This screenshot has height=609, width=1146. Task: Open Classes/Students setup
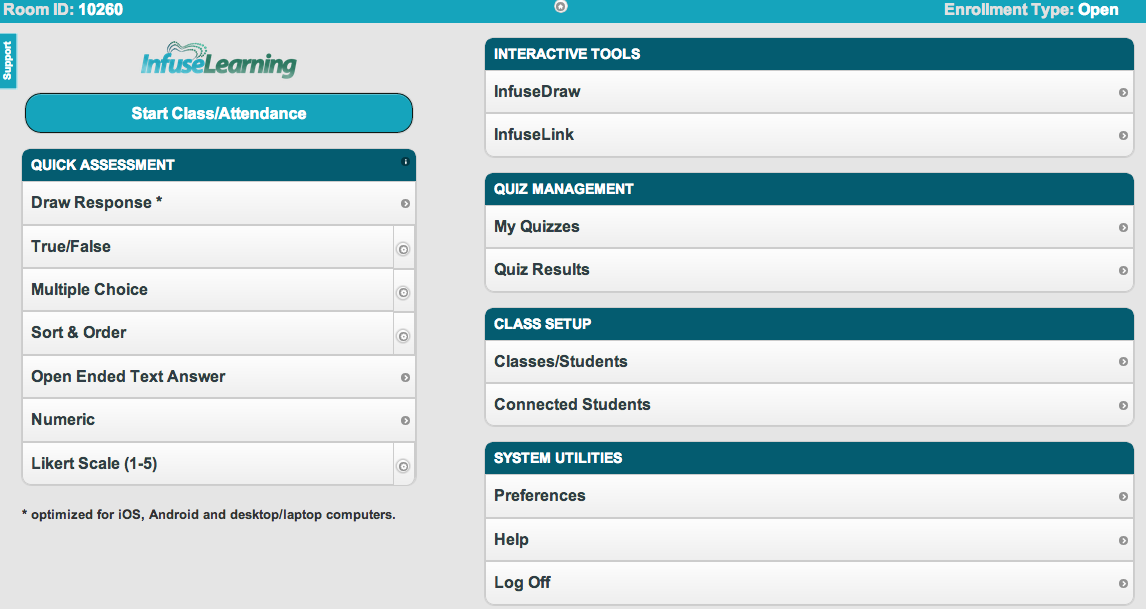coord(809,362)
